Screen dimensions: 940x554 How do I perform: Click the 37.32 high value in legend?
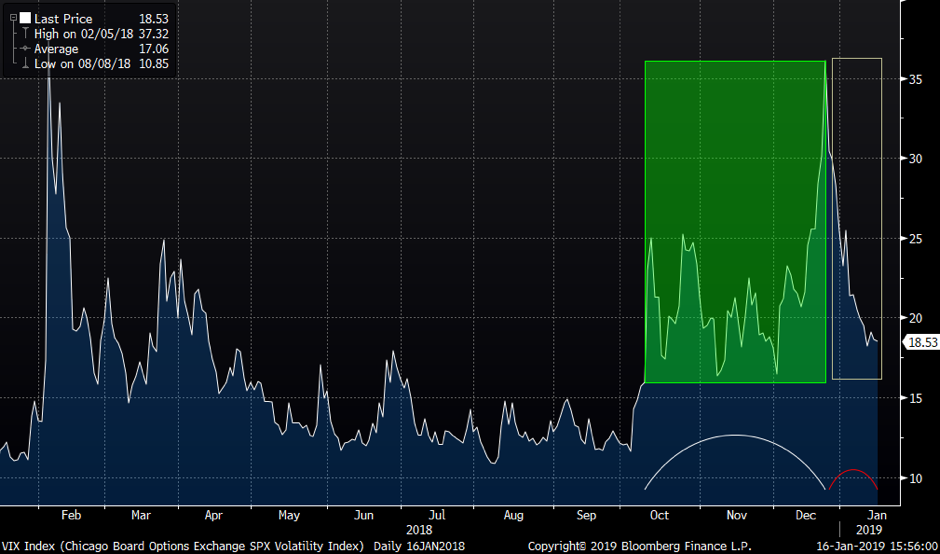(153, 34)
